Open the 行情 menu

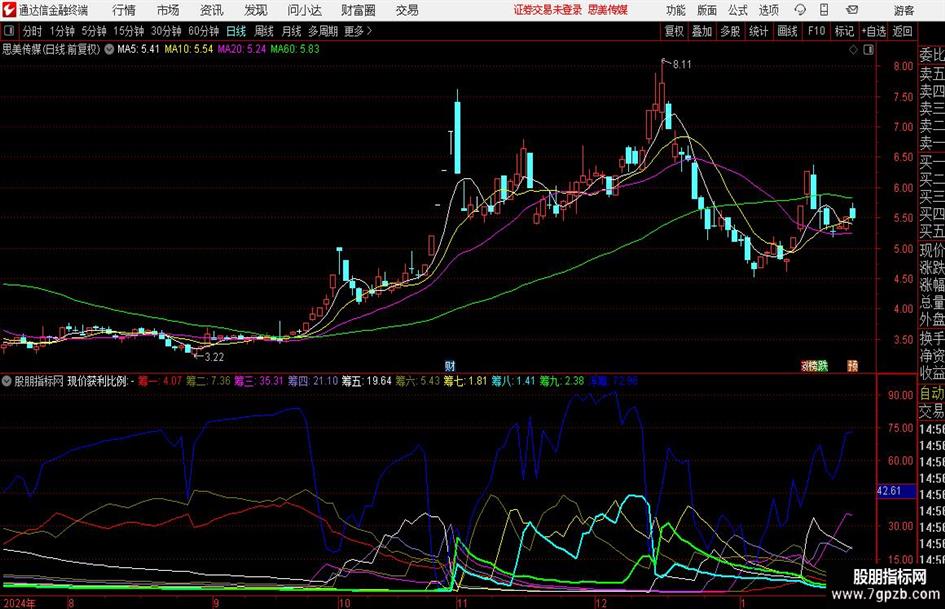pyautogui.click(x=124, y=10)
